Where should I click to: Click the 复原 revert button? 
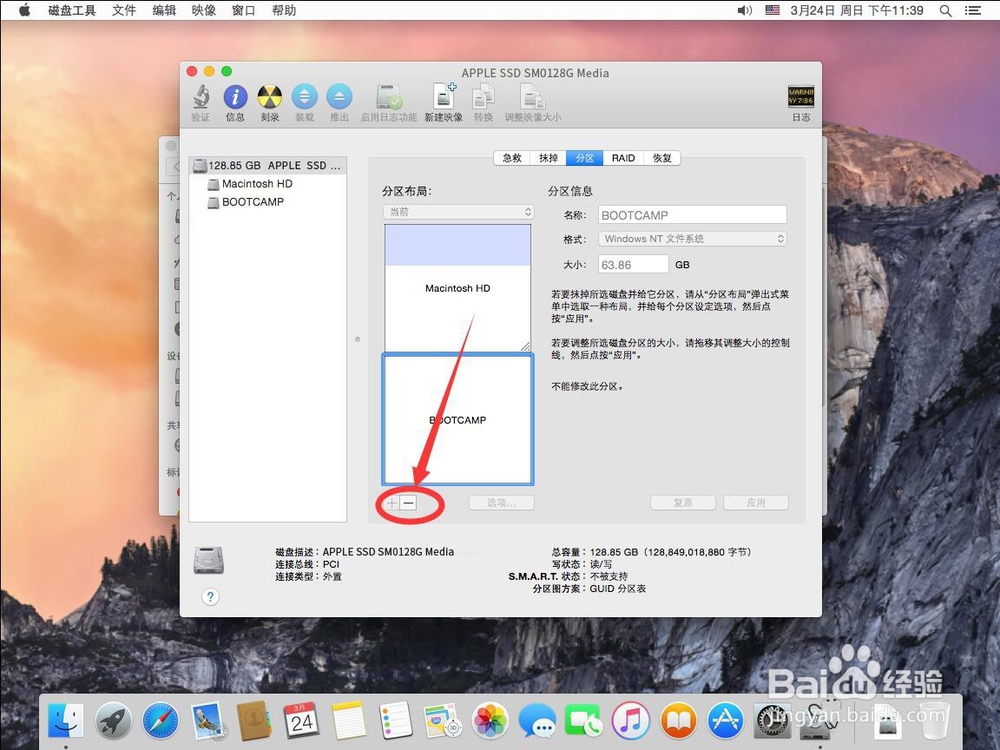[x=683, y=503]
